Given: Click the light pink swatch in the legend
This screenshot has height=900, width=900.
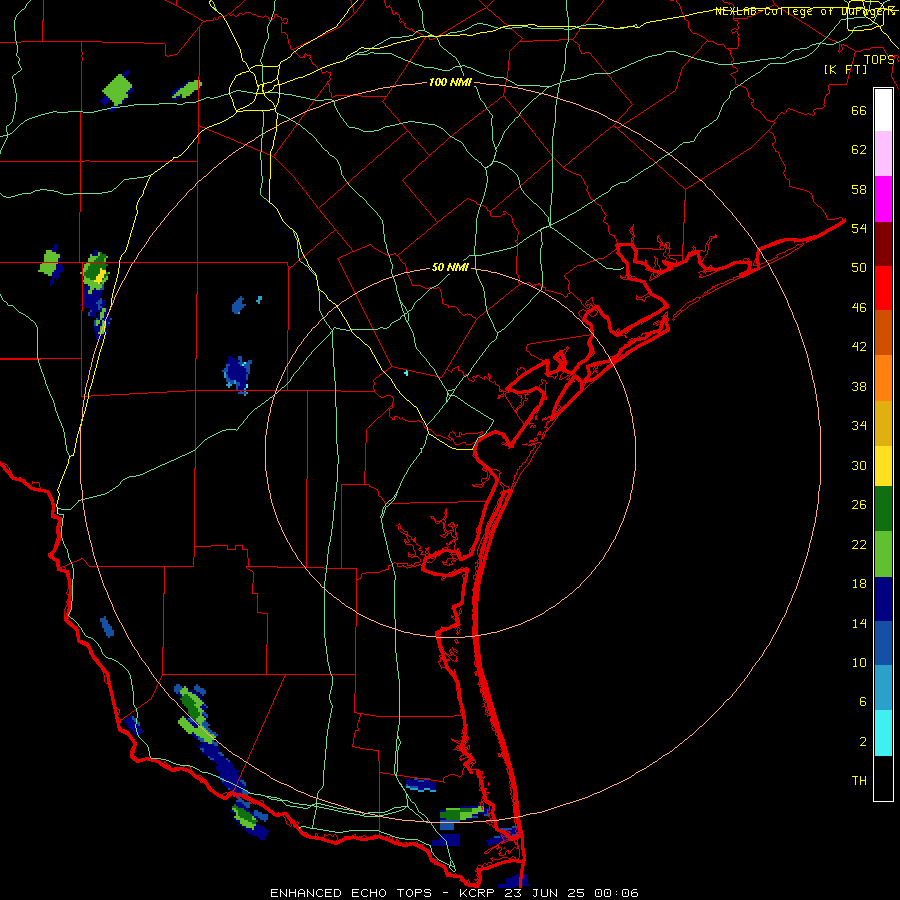Looking at the screenshot, I should [x=883, y=153].
